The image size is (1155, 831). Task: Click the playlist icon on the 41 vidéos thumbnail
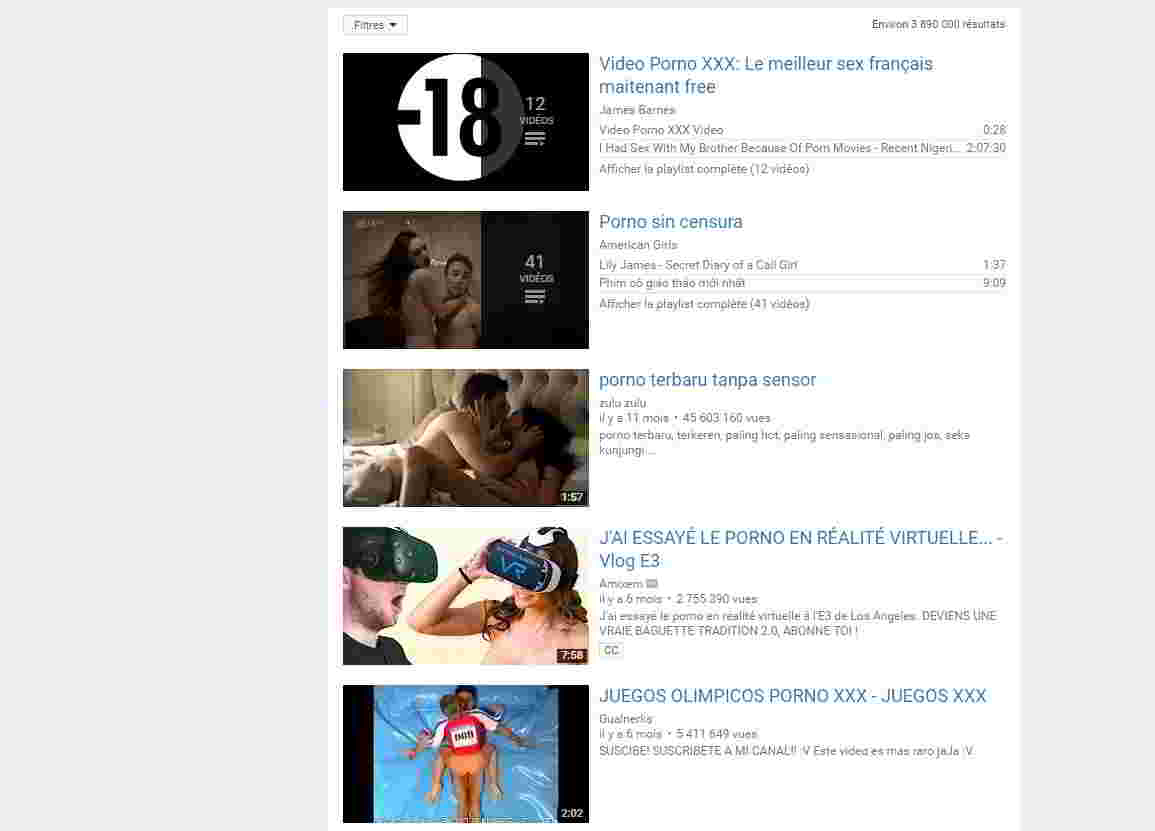pos(535,297)
